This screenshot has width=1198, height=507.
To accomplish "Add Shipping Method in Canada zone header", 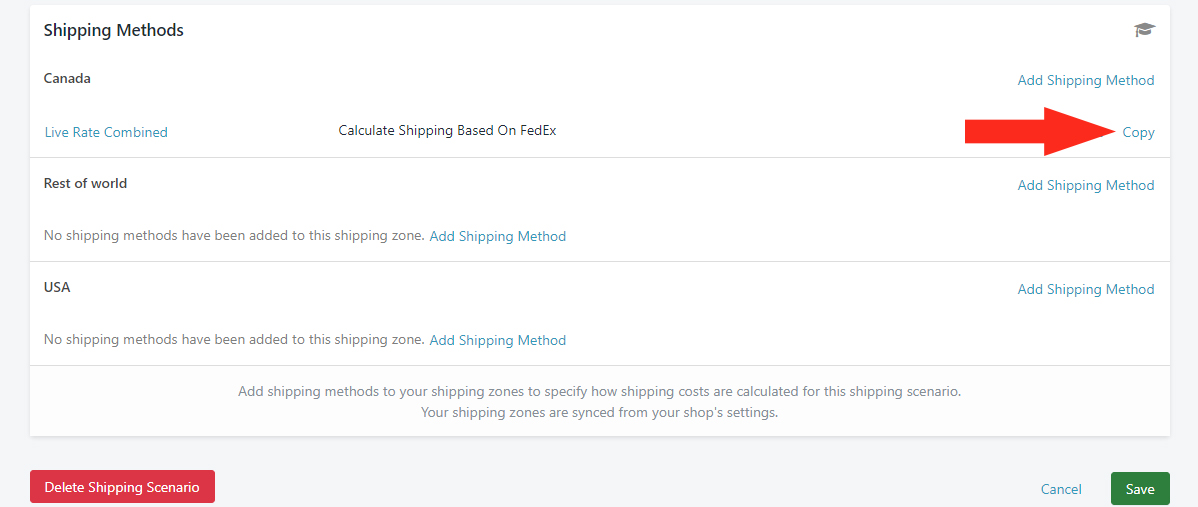I will click(1086, 80).
